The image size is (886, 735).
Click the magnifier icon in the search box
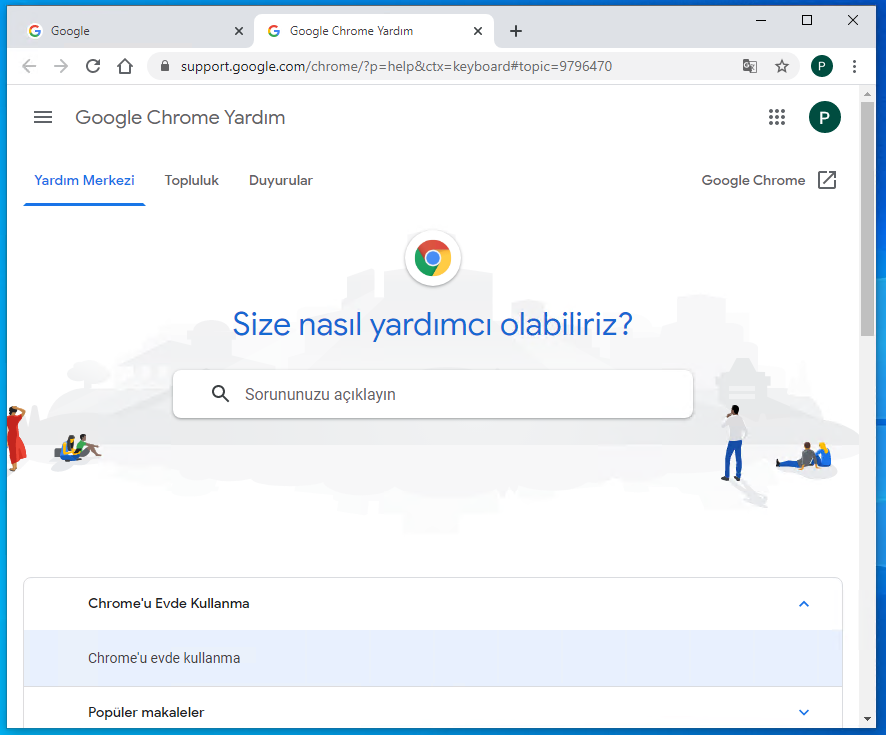click(220, 394)
